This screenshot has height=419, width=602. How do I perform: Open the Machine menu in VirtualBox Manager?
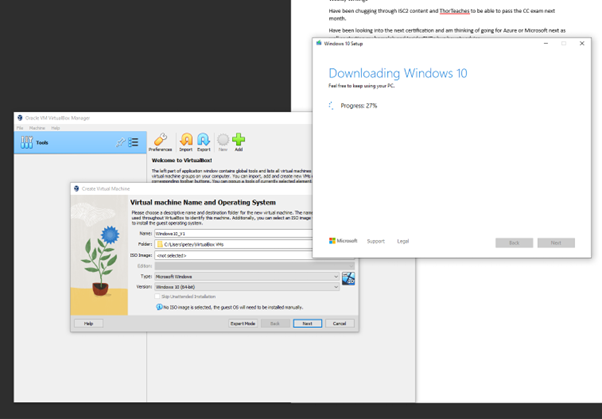37,128
